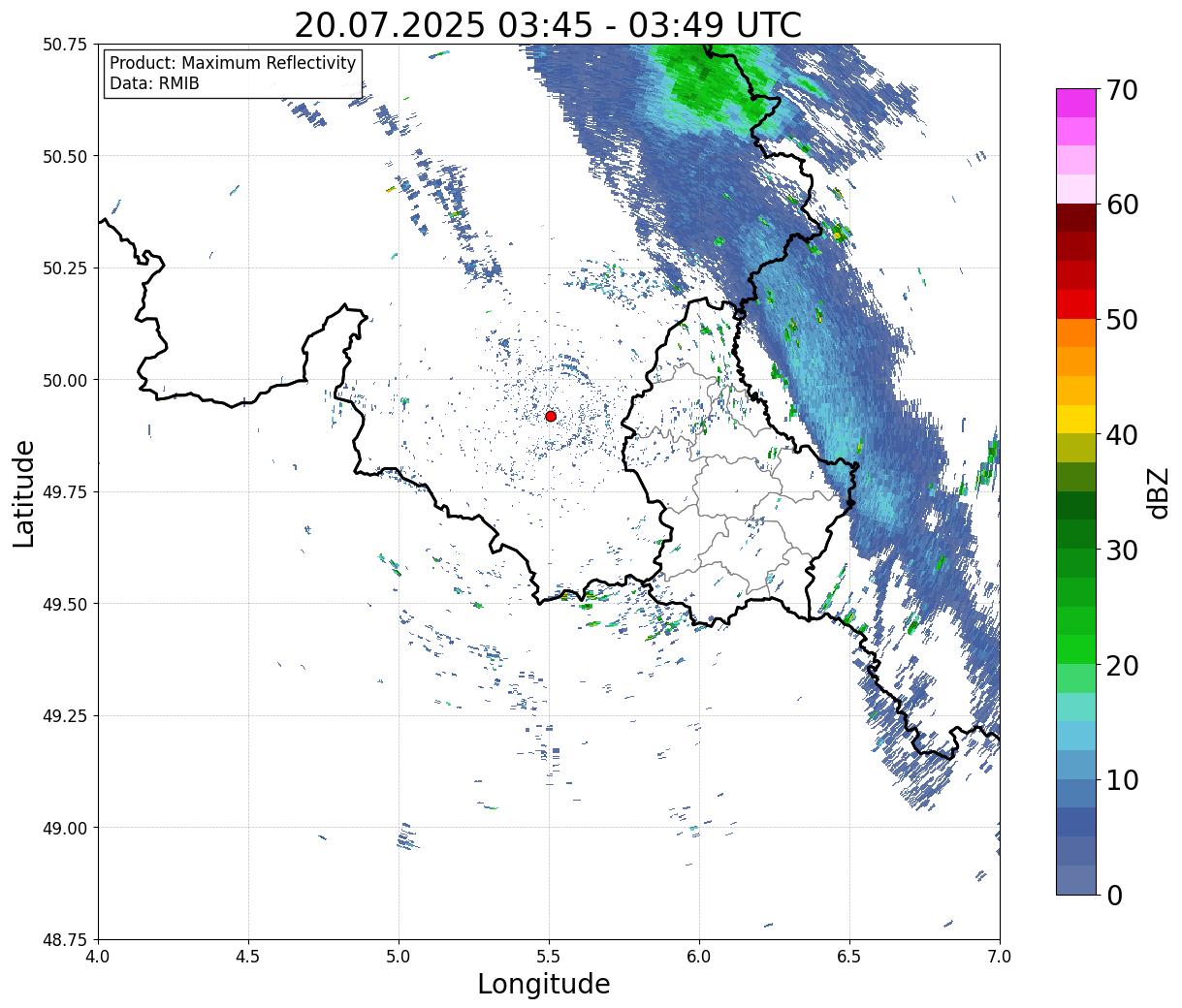
Task: Click the red radar location marker
Action: [551, 416]
